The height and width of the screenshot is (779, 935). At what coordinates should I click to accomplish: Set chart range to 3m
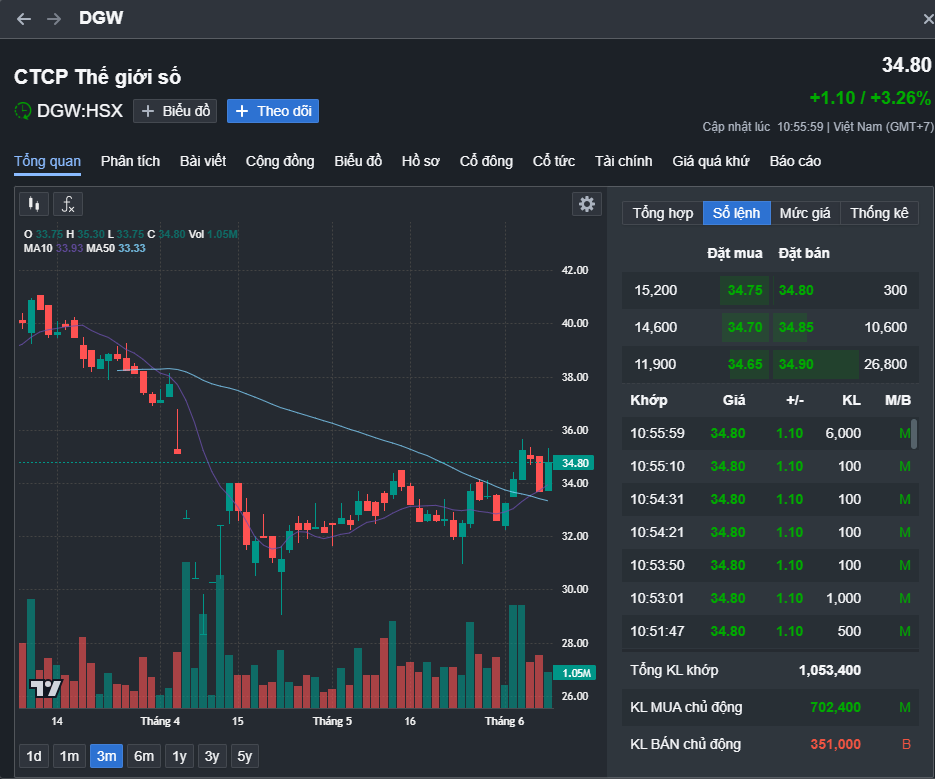[x=107, y=756]
